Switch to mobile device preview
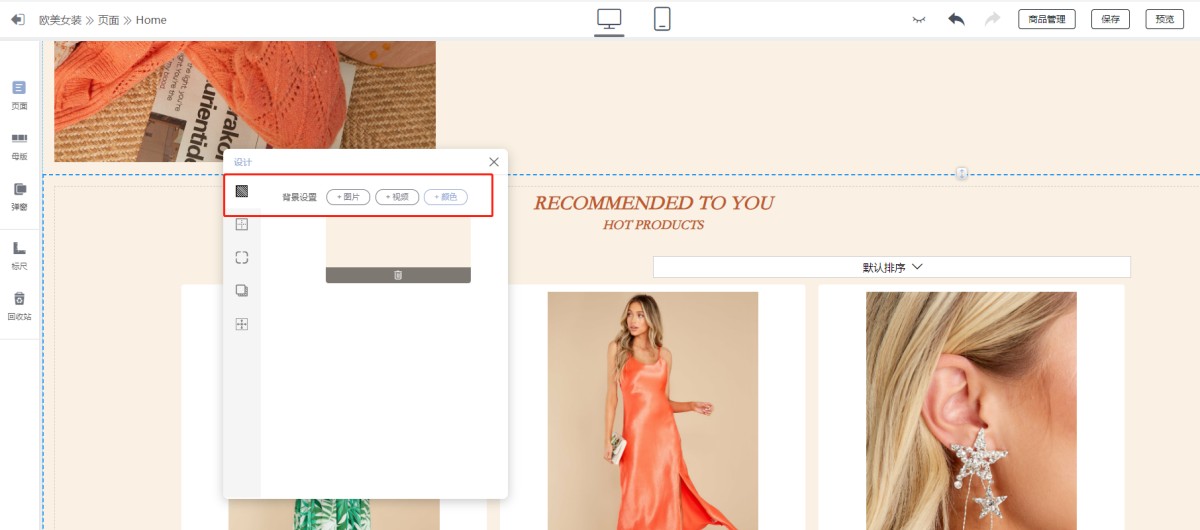Screen dimensions: 1200x530 (x=662, y=19)
